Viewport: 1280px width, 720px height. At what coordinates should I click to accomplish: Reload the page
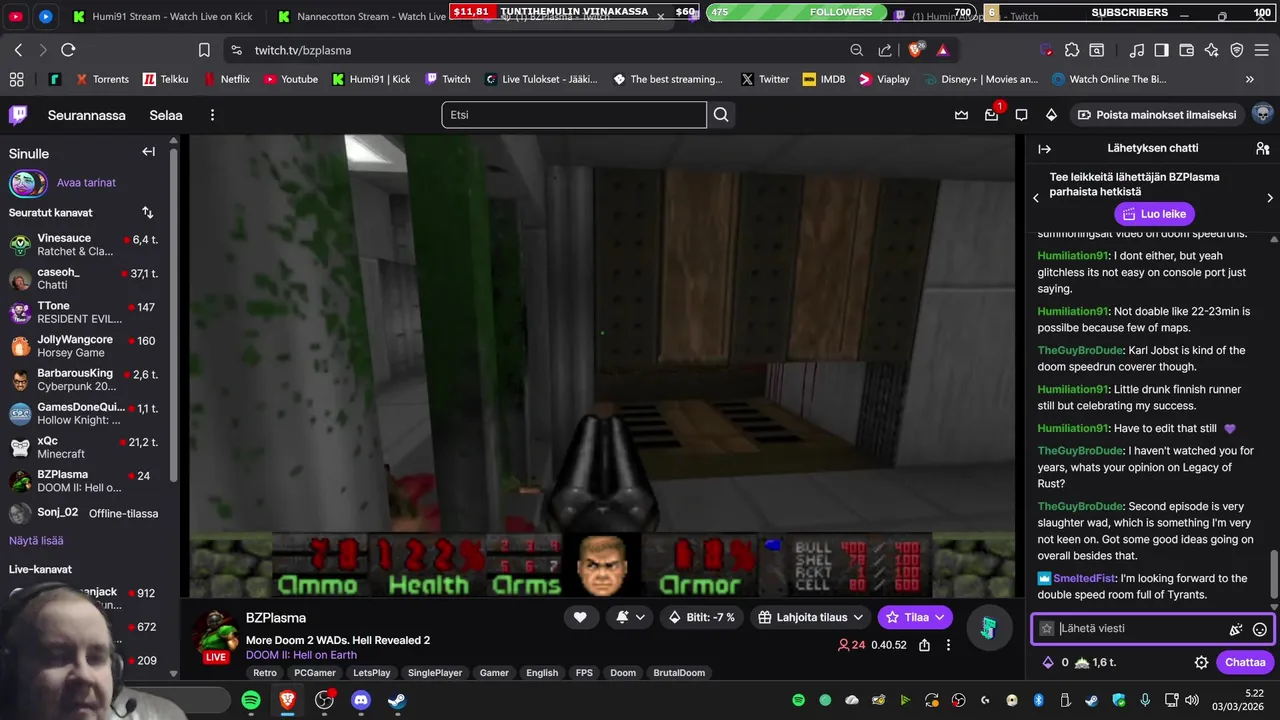click(68, 50)
